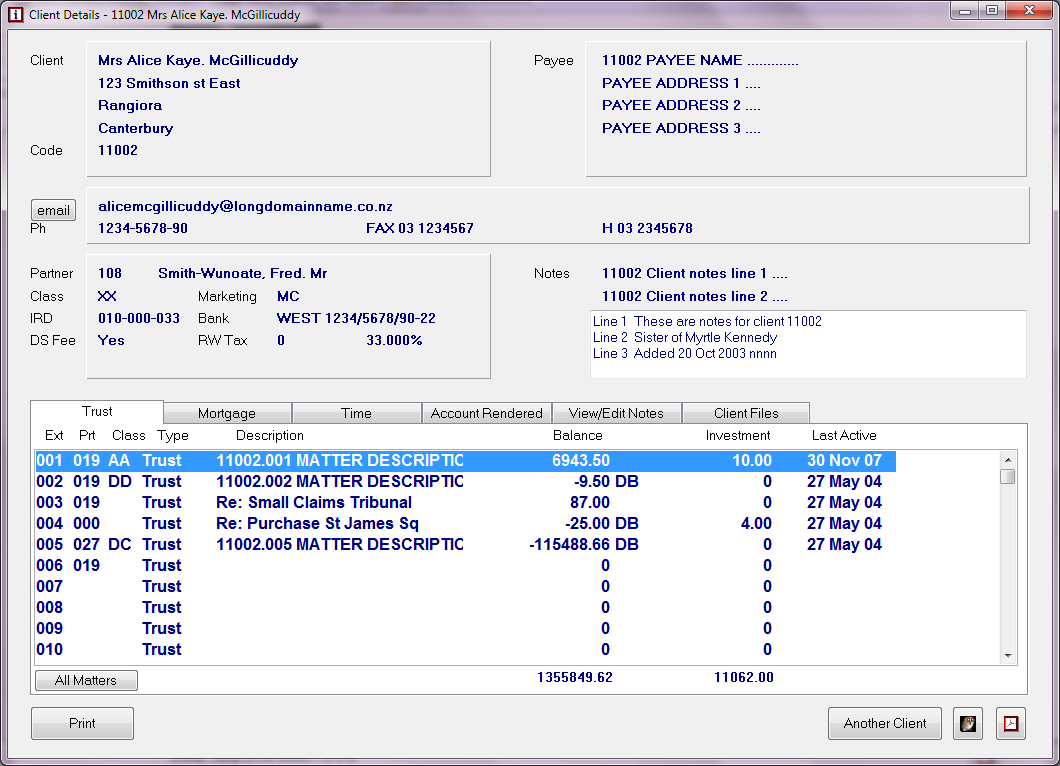The width and height of the screenshot is (1060, 766).
Task: Switch to the Mortgage tab
Action: 227,413
